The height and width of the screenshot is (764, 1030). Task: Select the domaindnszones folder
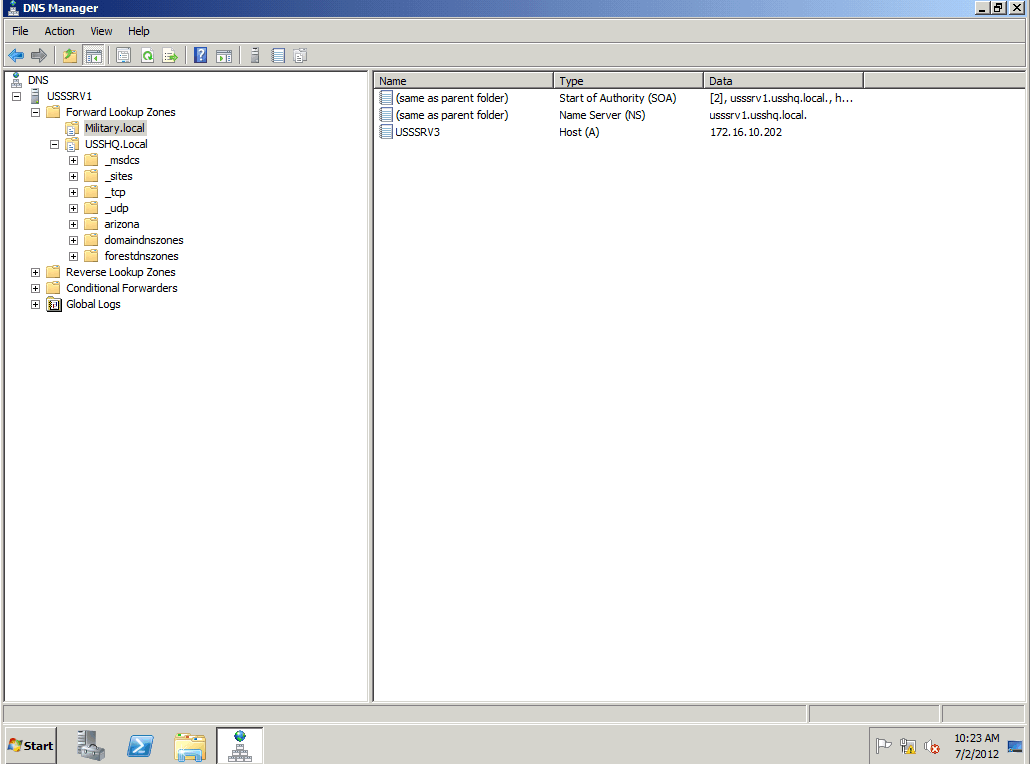144,240
